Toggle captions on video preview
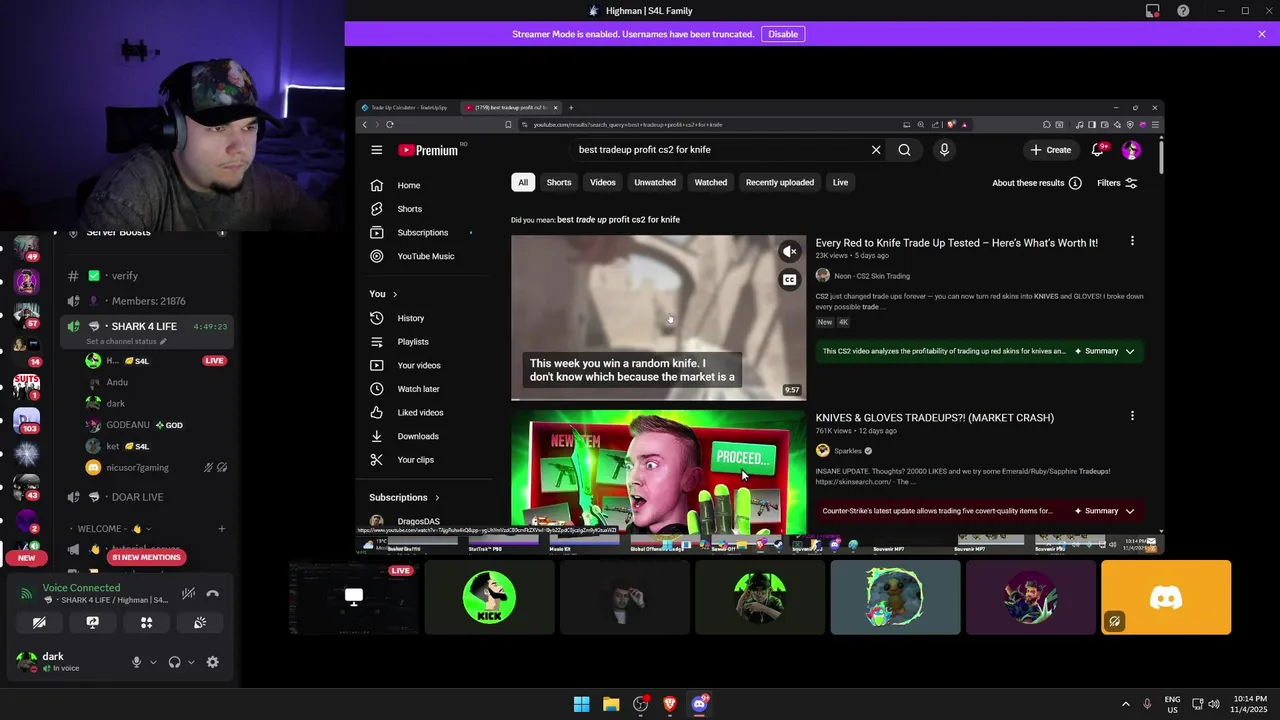 (x=790, y=280)
